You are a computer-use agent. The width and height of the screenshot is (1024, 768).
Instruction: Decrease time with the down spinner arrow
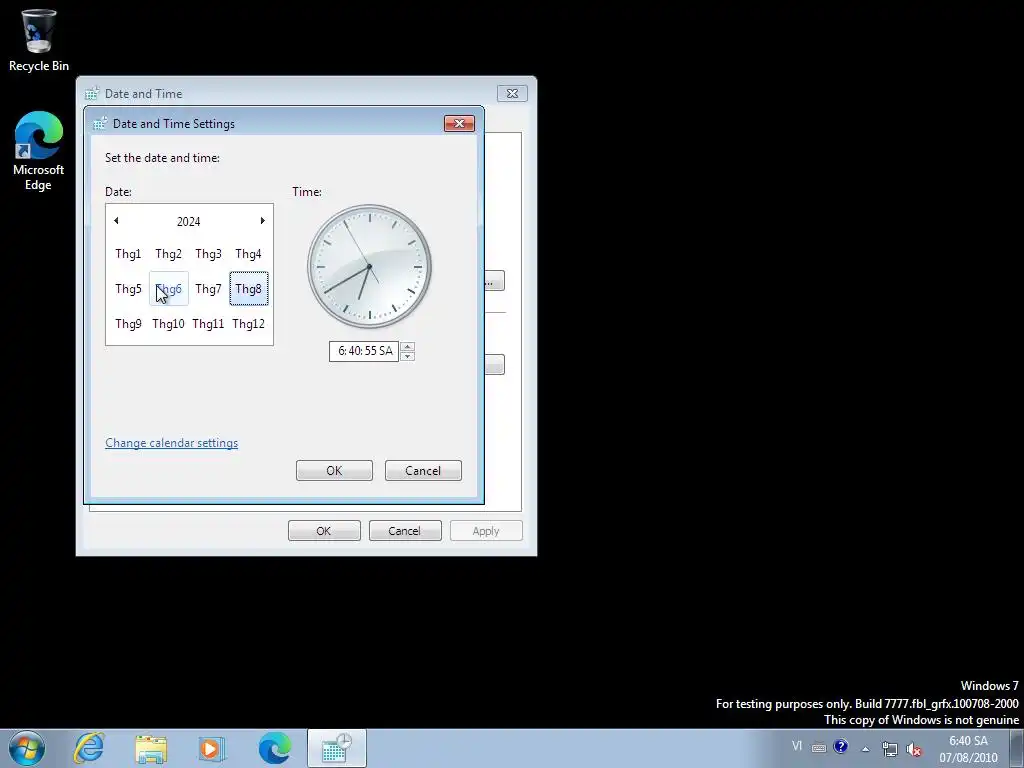[408, 356]
